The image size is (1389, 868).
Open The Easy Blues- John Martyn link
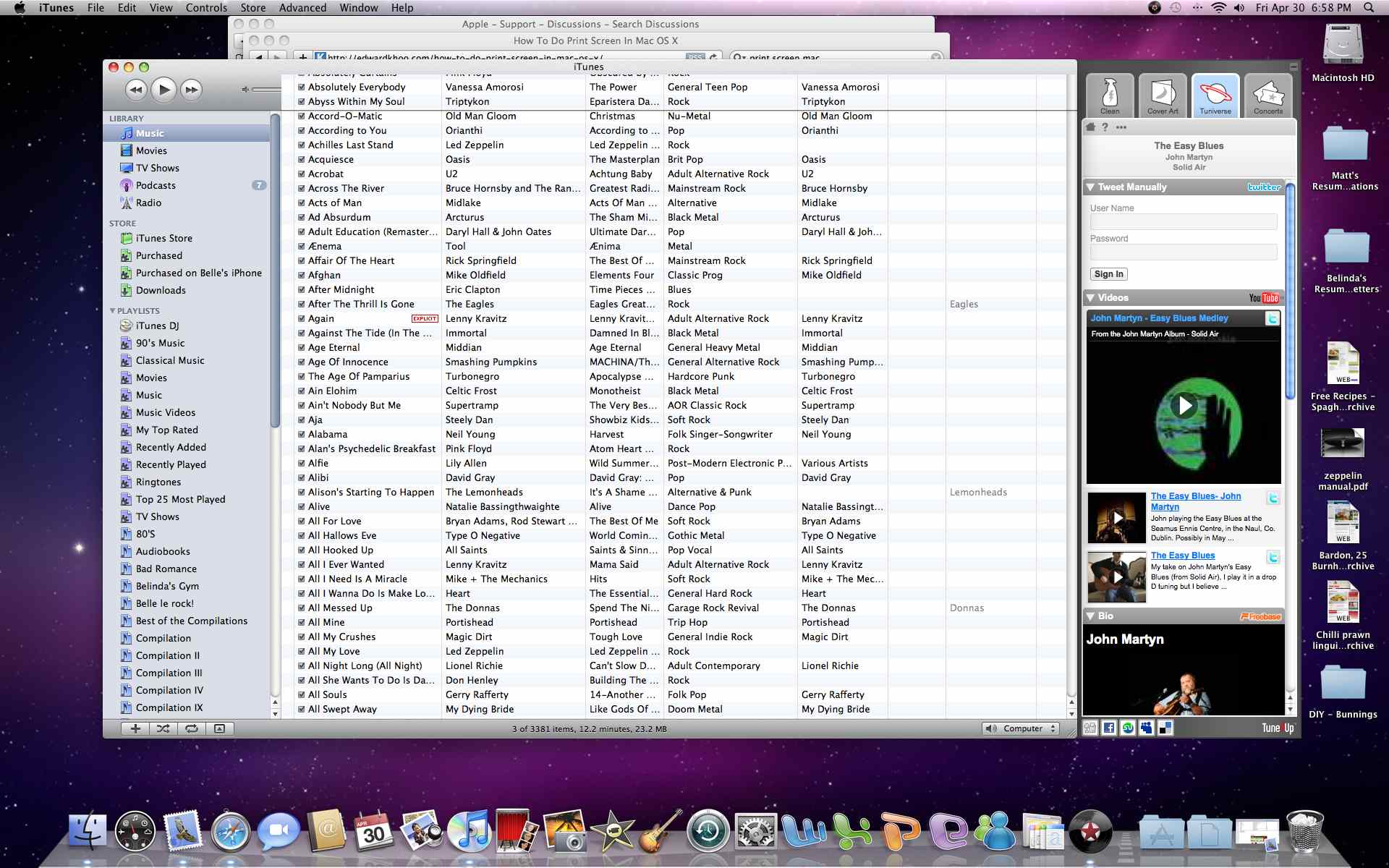1196,501
